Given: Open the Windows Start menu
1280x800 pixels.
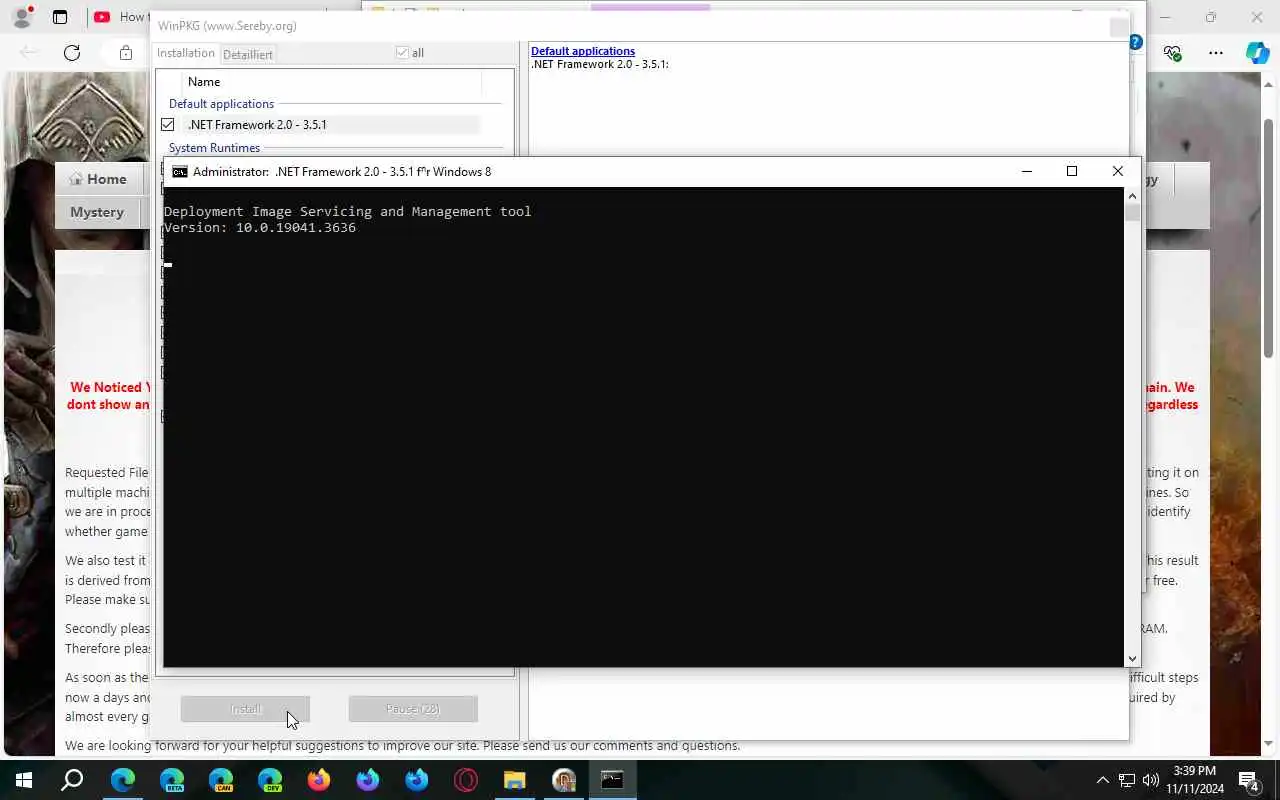Looking at the screenshot, I should click(x=24, y=780).
